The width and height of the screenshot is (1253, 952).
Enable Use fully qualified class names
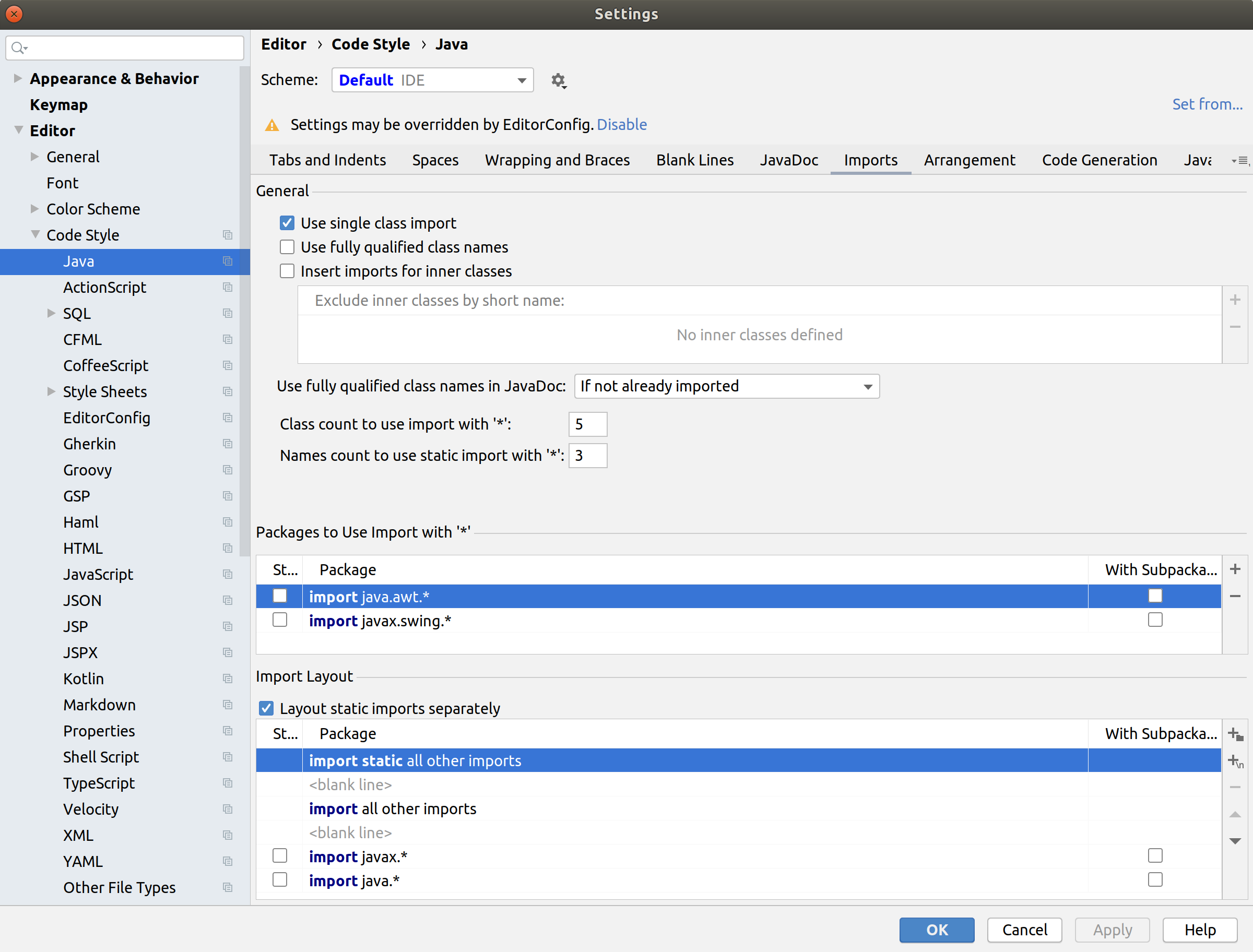tap(287, 247)
